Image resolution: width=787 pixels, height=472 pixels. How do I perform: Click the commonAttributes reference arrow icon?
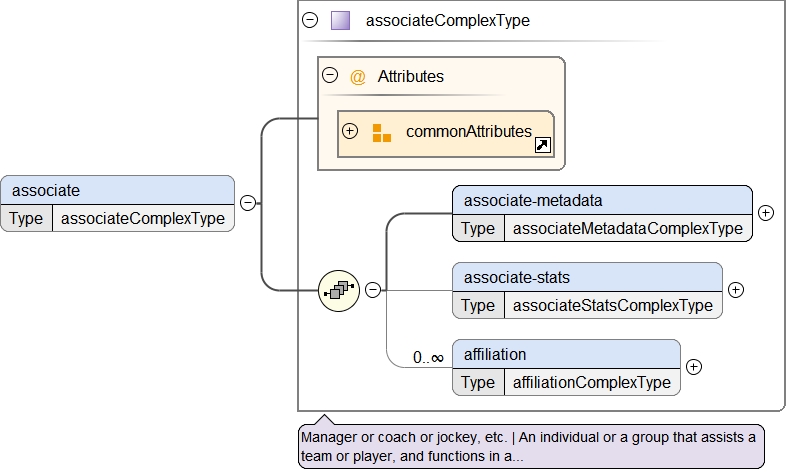542,146
